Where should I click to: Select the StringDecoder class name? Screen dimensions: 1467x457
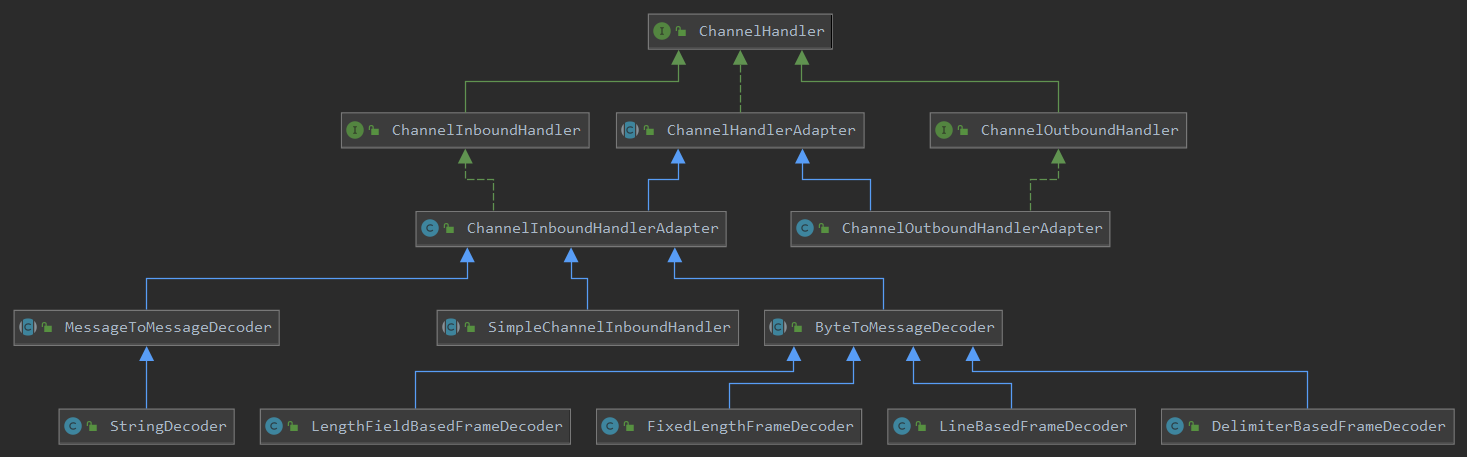[x=168, y=426]
